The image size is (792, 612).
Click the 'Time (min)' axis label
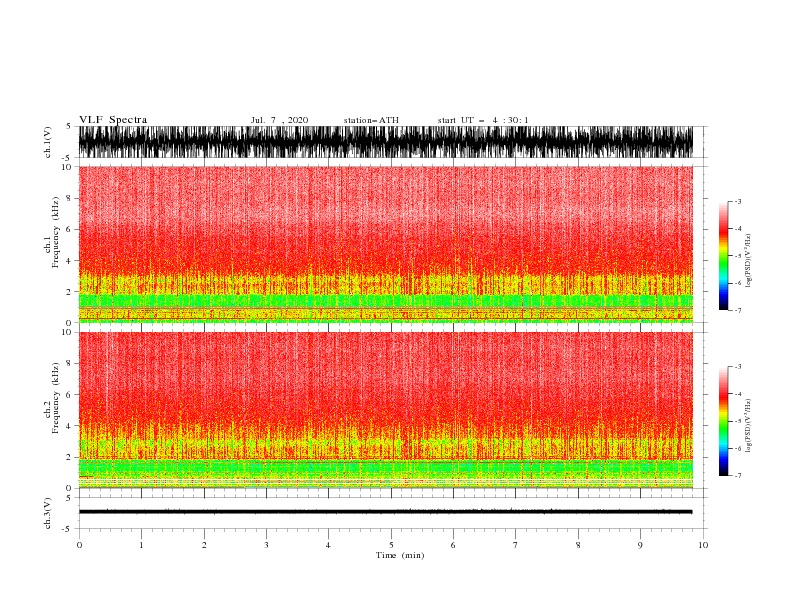[x=400, y=555]
